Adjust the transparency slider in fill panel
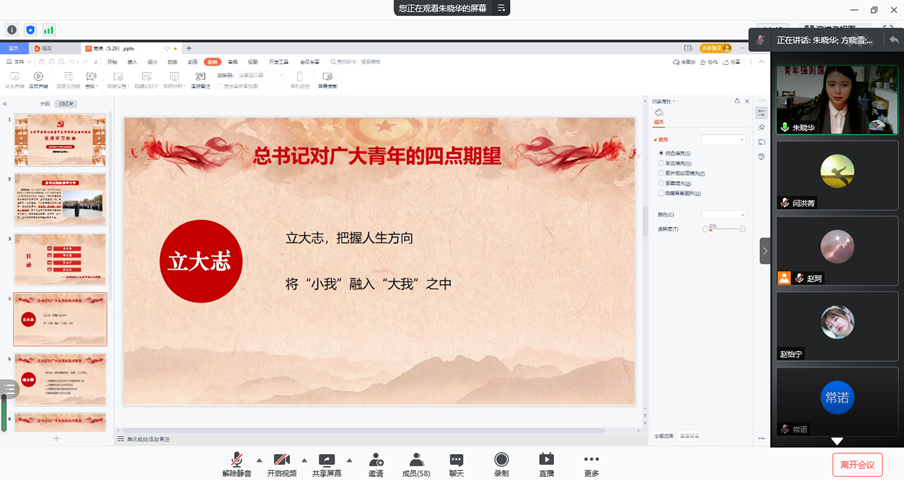This screenshot has width=904, height=480. point(713,229)
